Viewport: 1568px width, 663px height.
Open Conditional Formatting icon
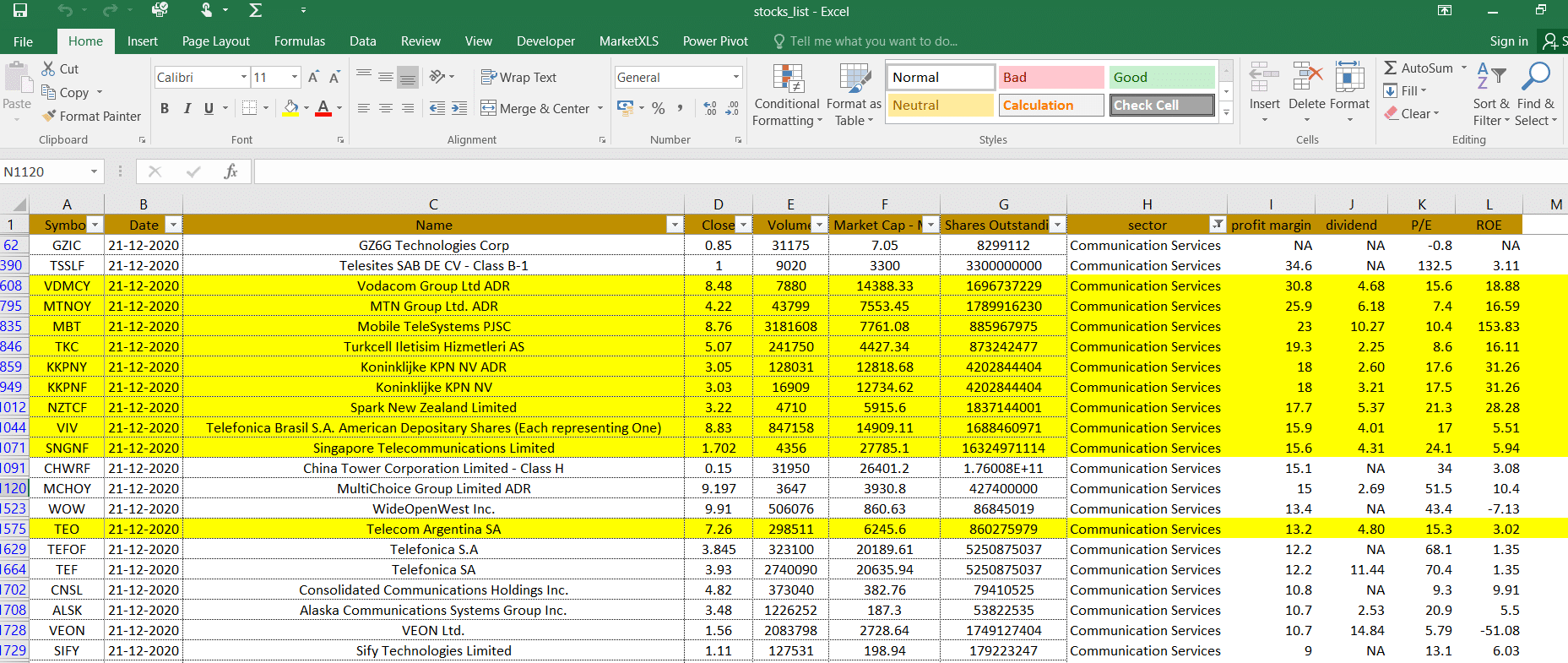[x=788, y=79]
